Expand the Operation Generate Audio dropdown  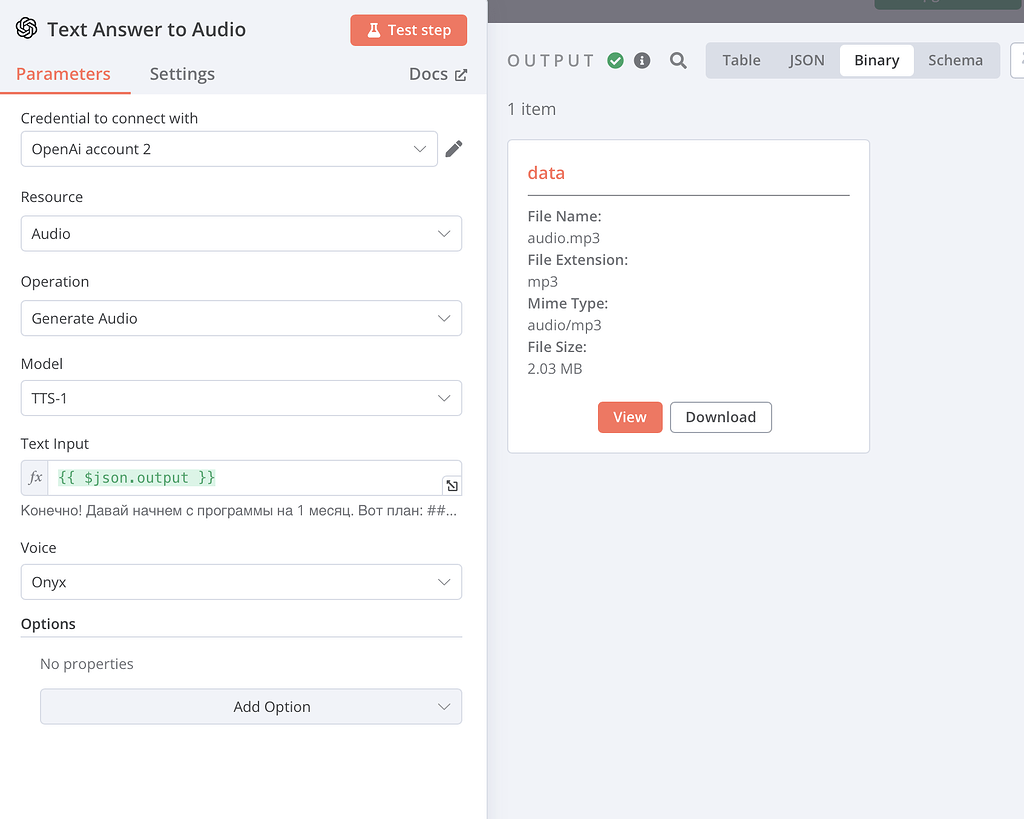(x=241, y=318)
